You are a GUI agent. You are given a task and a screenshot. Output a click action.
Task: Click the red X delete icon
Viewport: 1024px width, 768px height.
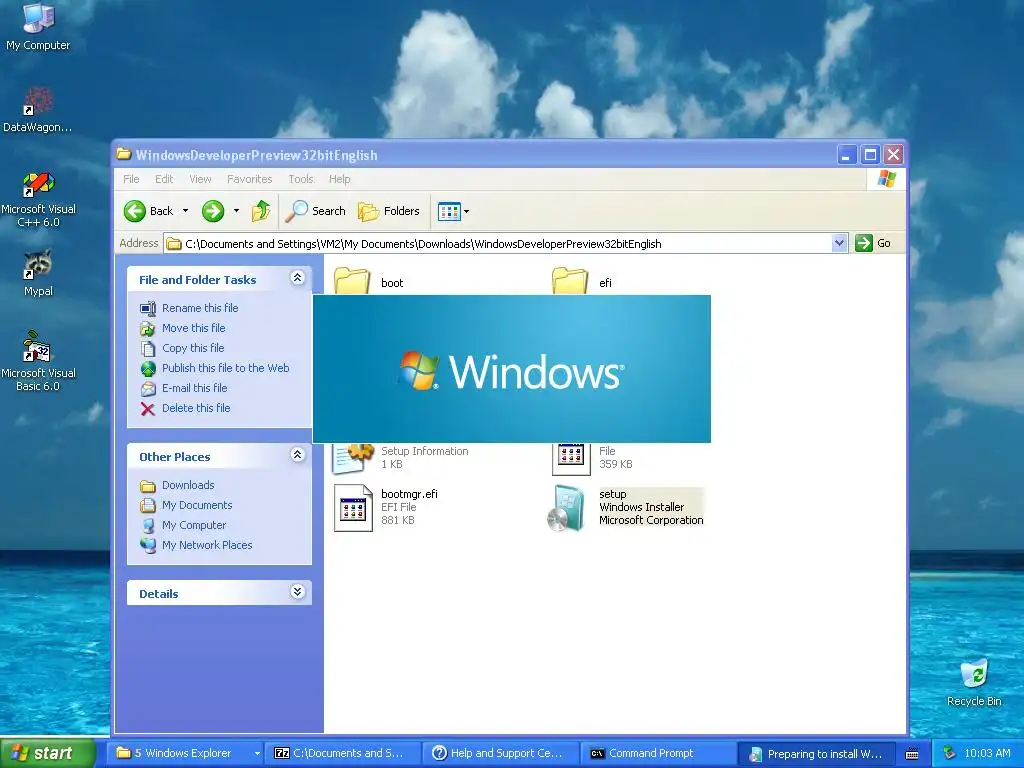(148, 409)
